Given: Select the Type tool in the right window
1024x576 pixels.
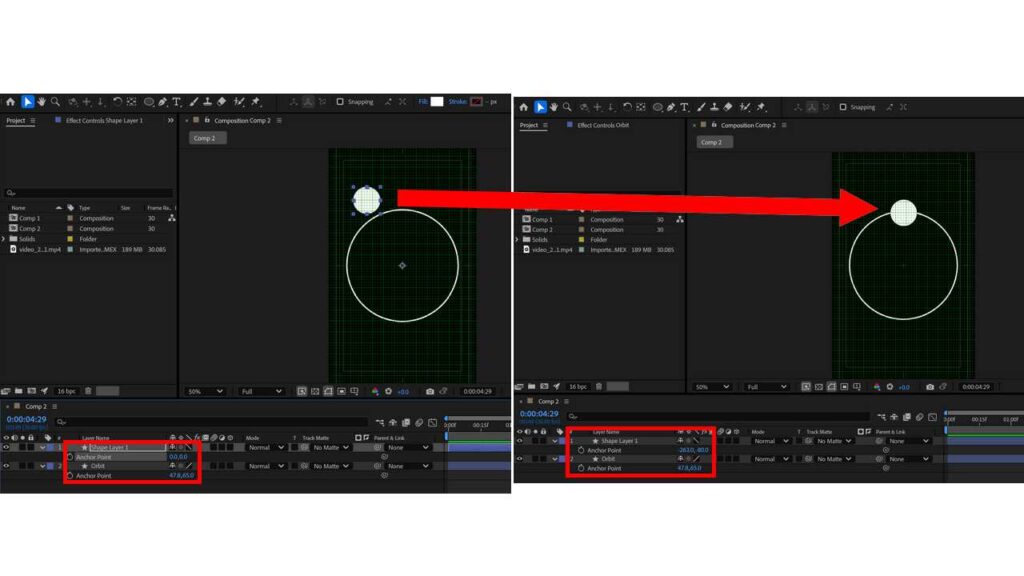Looking at the screenshot, I should [x=684, y=107].
